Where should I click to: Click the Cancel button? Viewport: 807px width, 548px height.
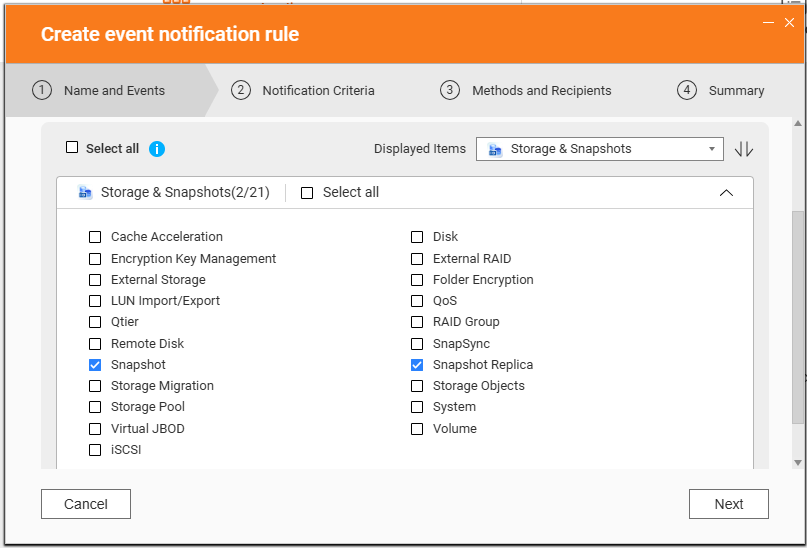click(86, 504)
